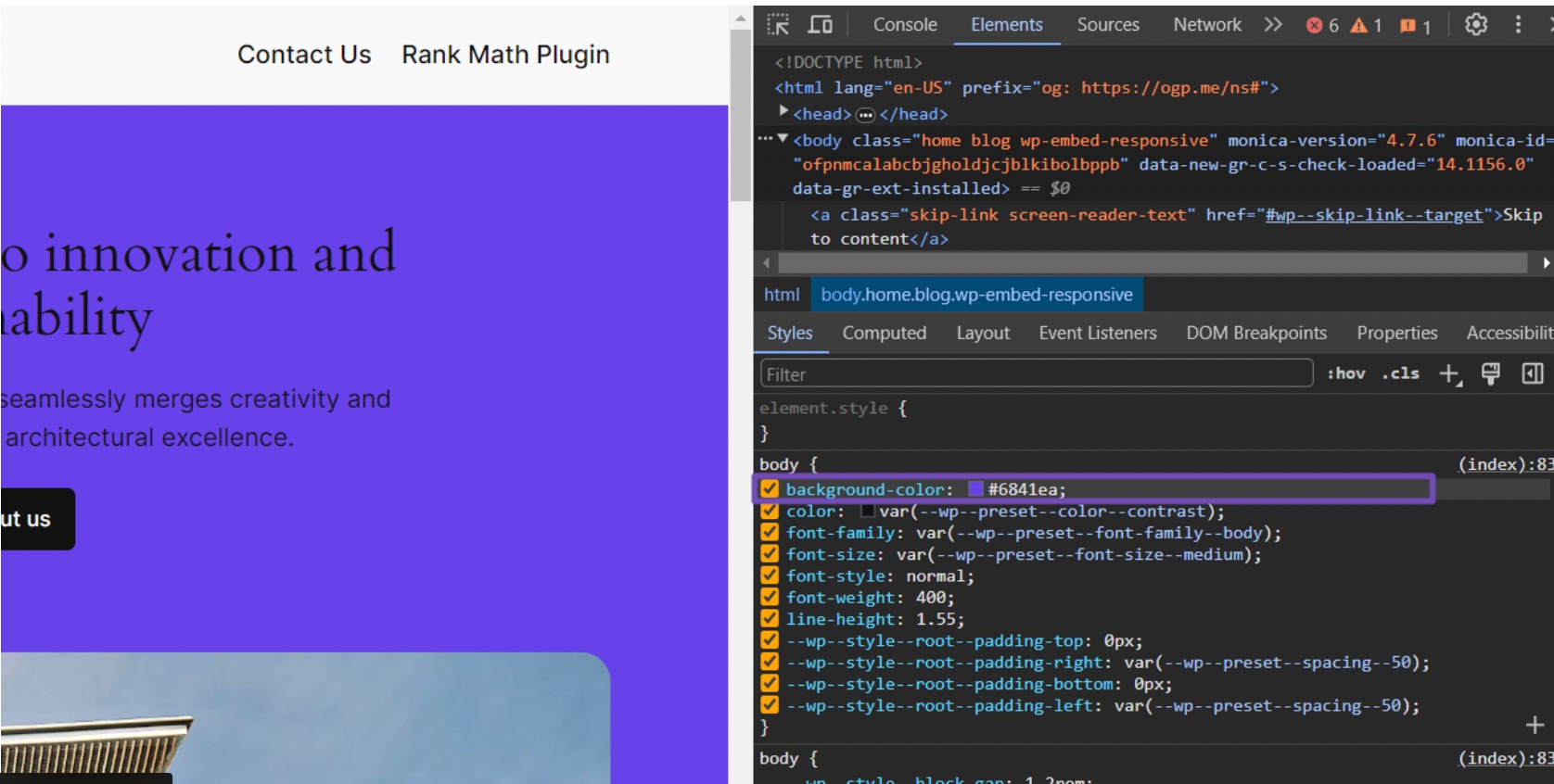The height and width of the screenshot is (784, 1554).
Task: Click the DOM tree horizontal scroll right arrow
Action: (x=1546, y=263)
